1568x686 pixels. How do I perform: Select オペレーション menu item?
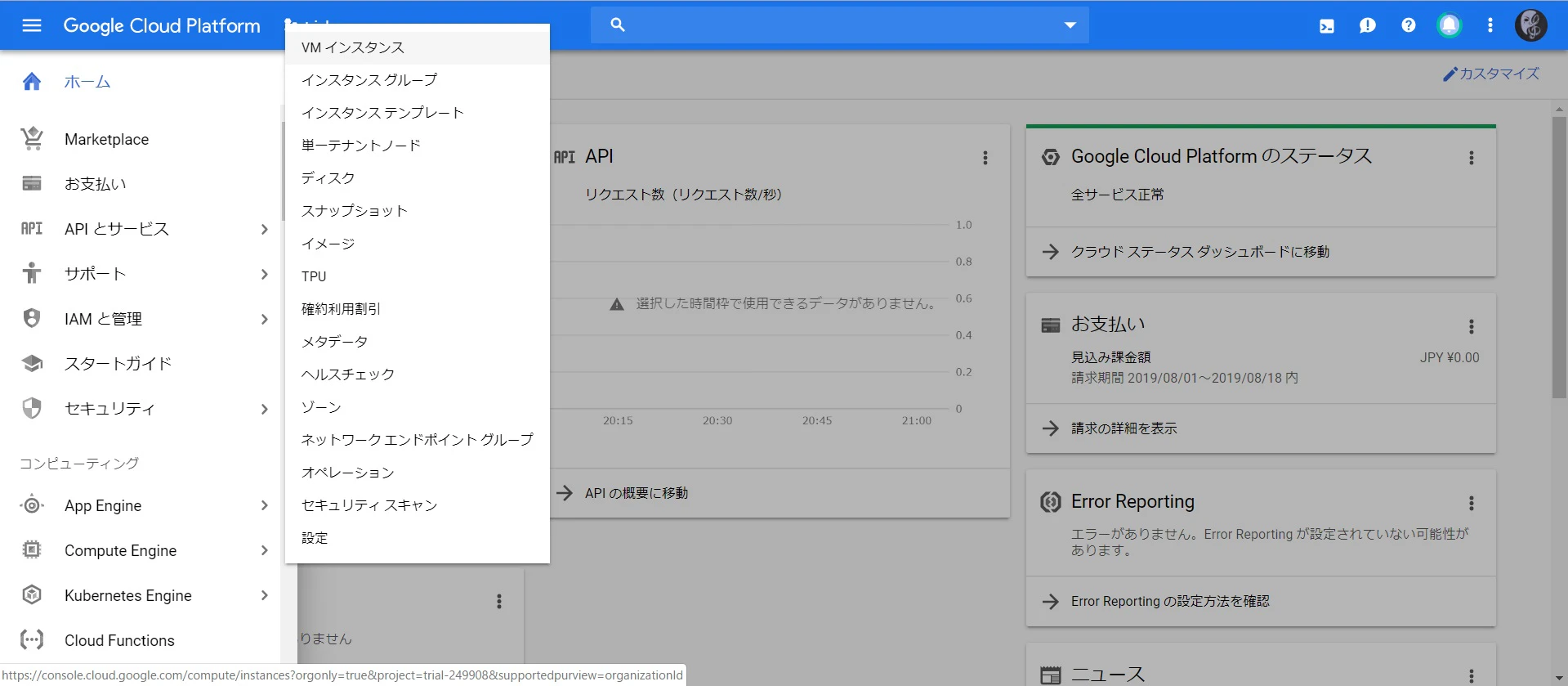[x=417, y=473]
